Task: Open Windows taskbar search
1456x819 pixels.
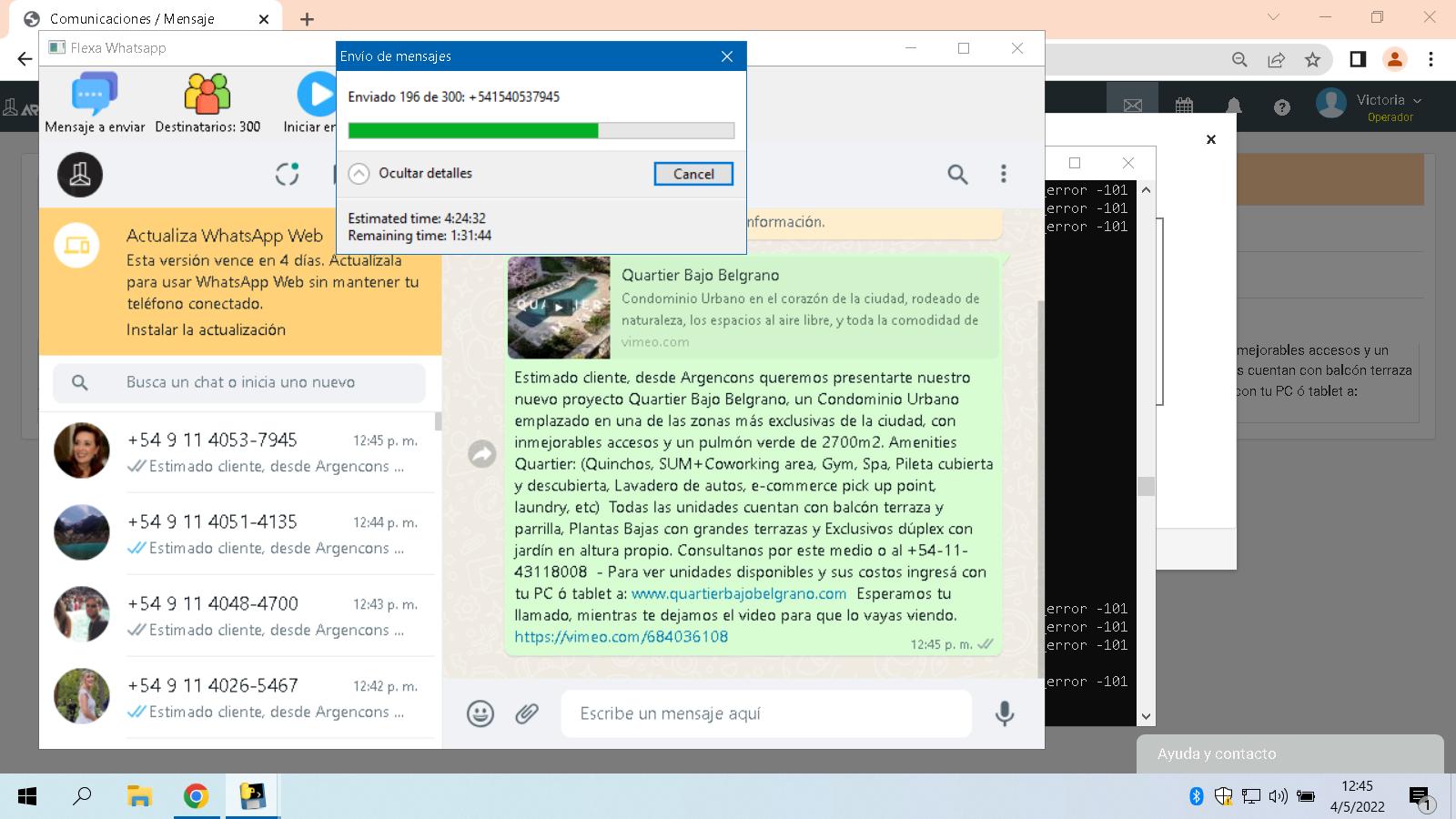Action: (82, 797)
